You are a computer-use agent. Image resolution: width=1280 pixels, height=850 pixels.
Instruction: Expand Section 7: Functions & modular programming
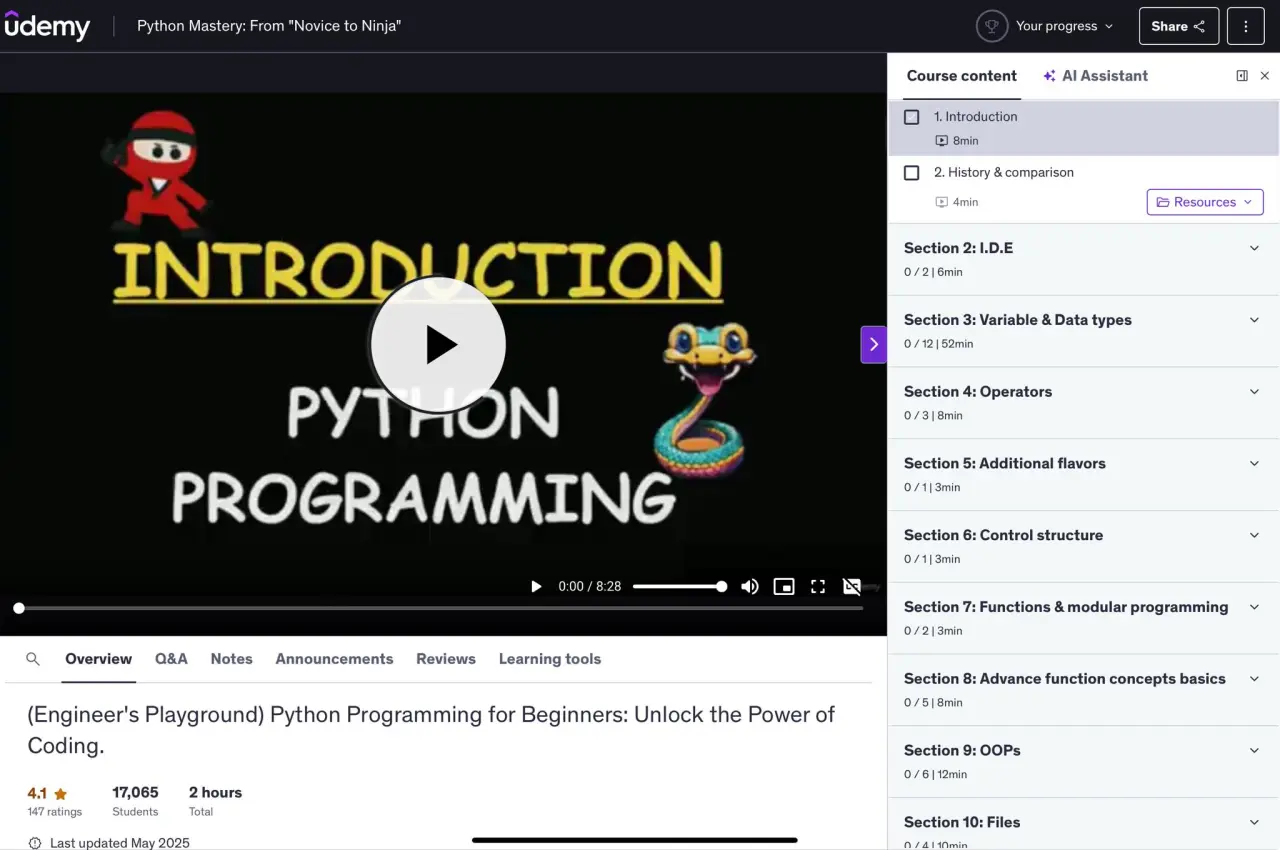[1083, 618]
